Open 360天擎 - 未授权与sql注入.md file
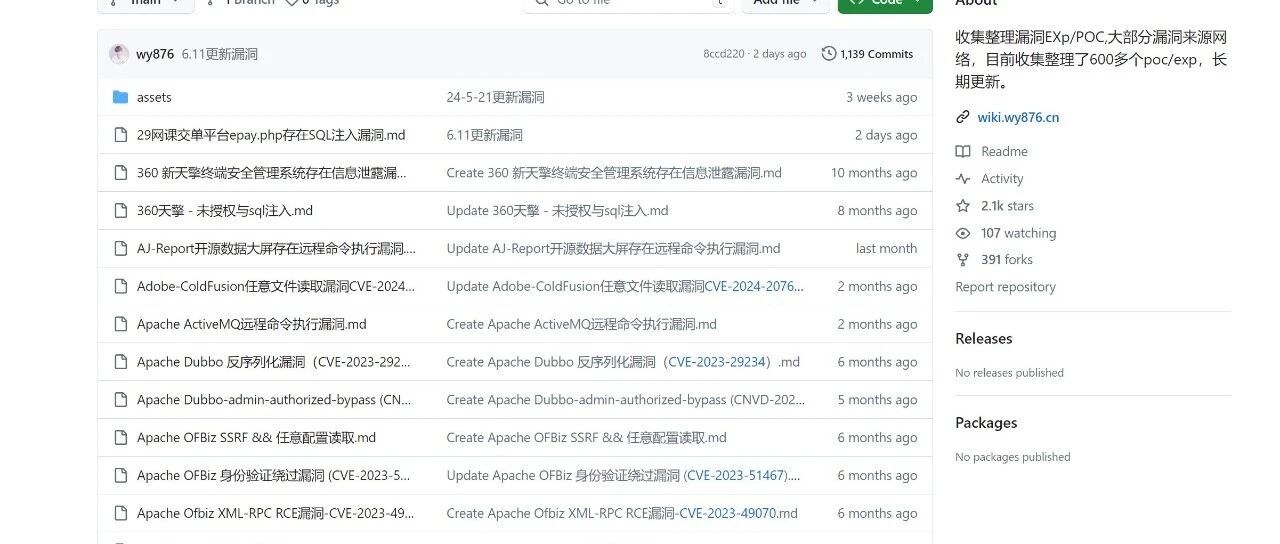Screen dimensions: 1280x544 click(225, 211)
